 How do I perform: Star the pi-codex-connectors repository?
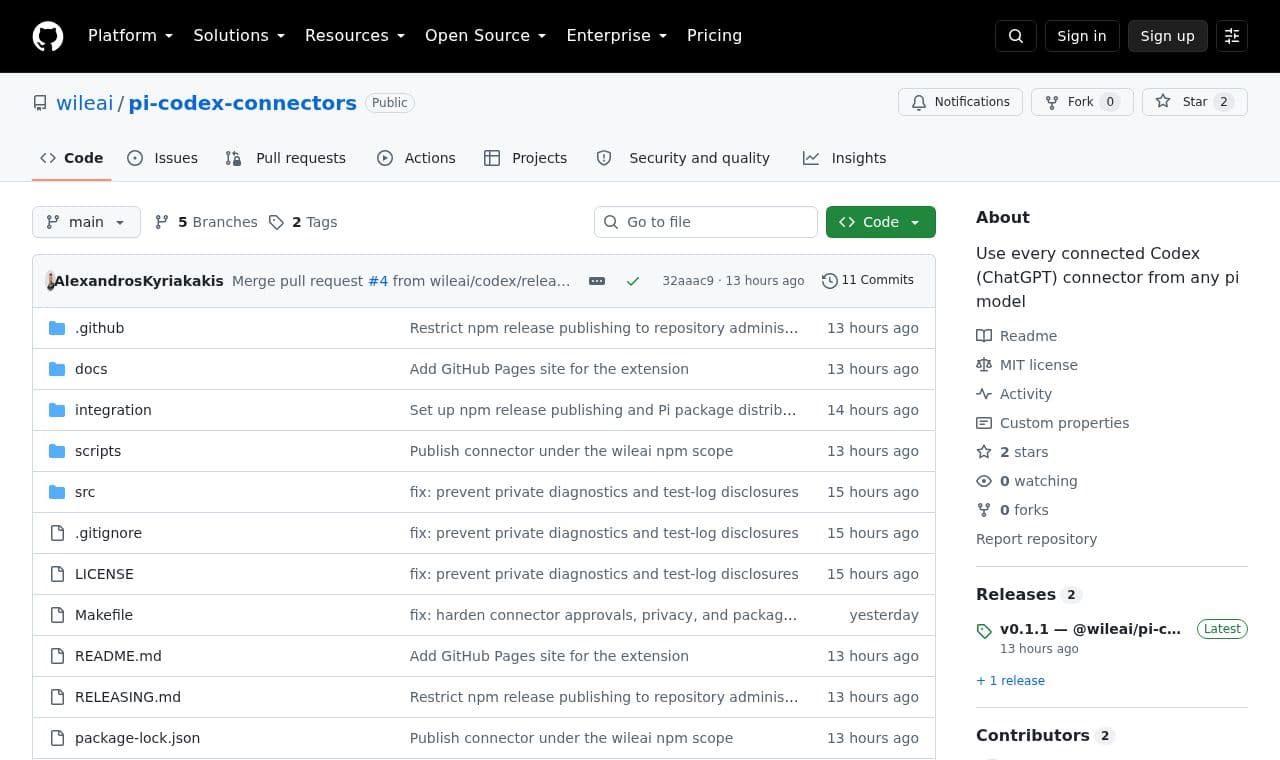[1195, 102]
